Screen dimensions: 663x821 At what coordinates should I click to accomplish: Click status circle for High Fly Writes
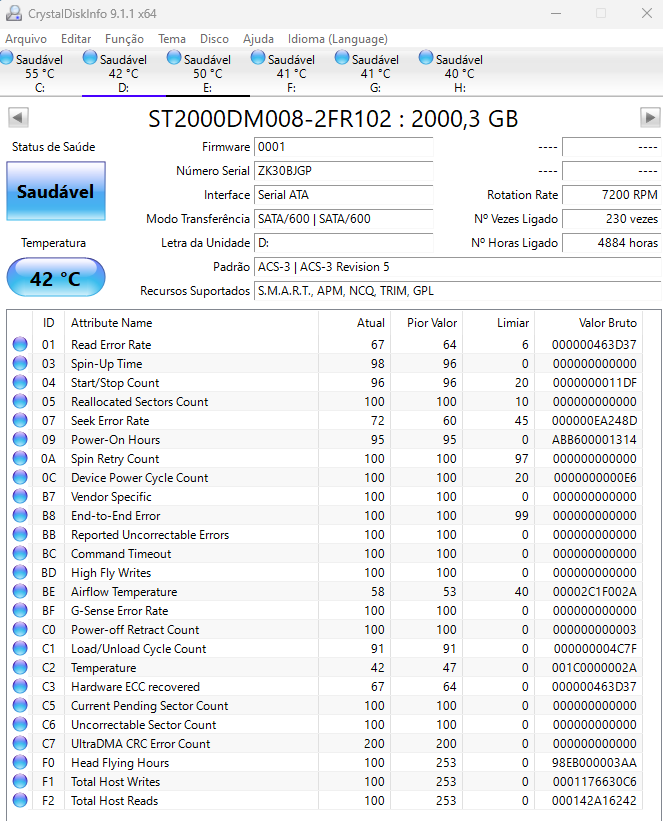pyautogui.click(x=20, y=573)
